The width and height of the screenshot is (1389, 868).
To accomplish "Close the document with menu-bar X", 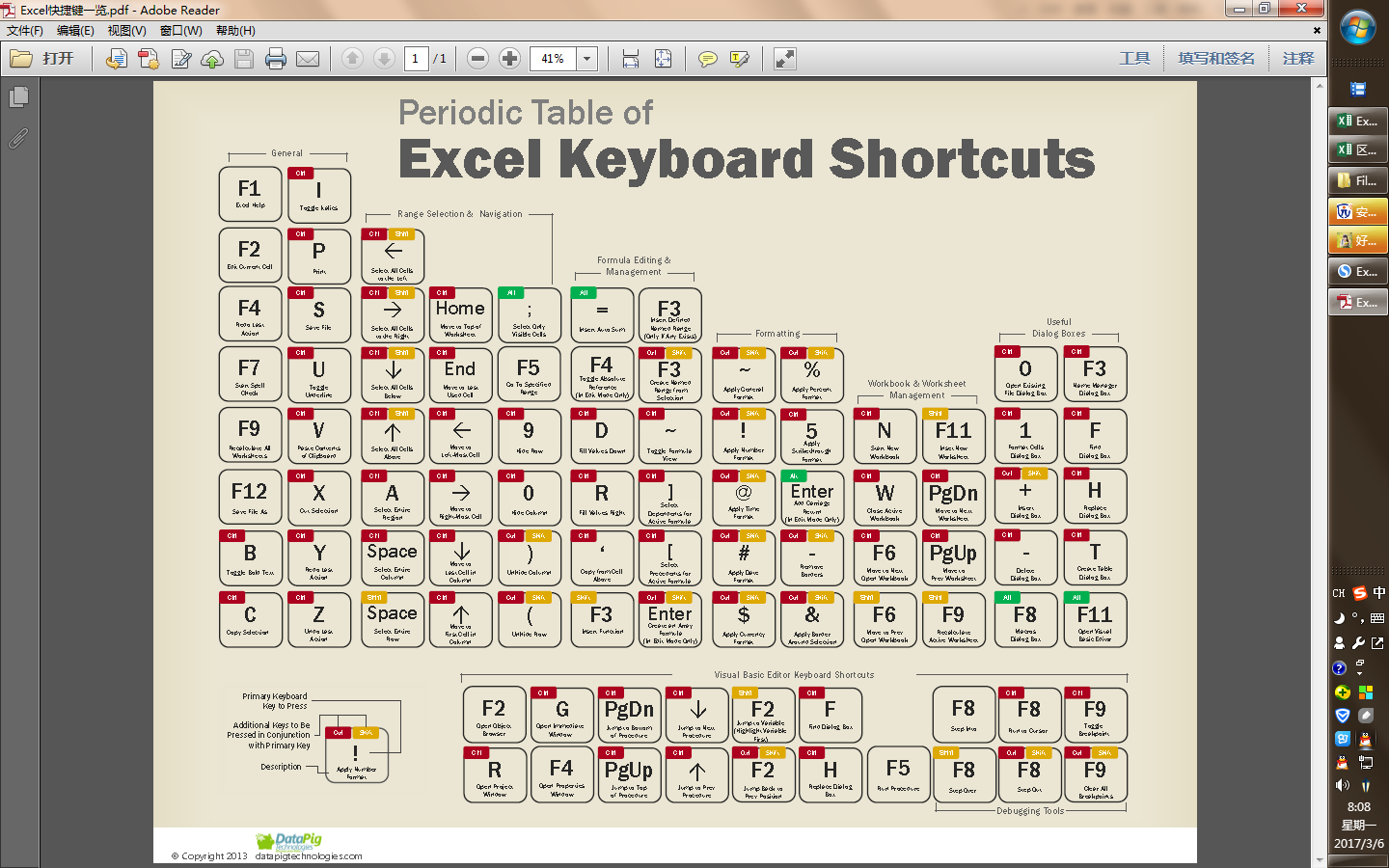I will point(1317,31).
